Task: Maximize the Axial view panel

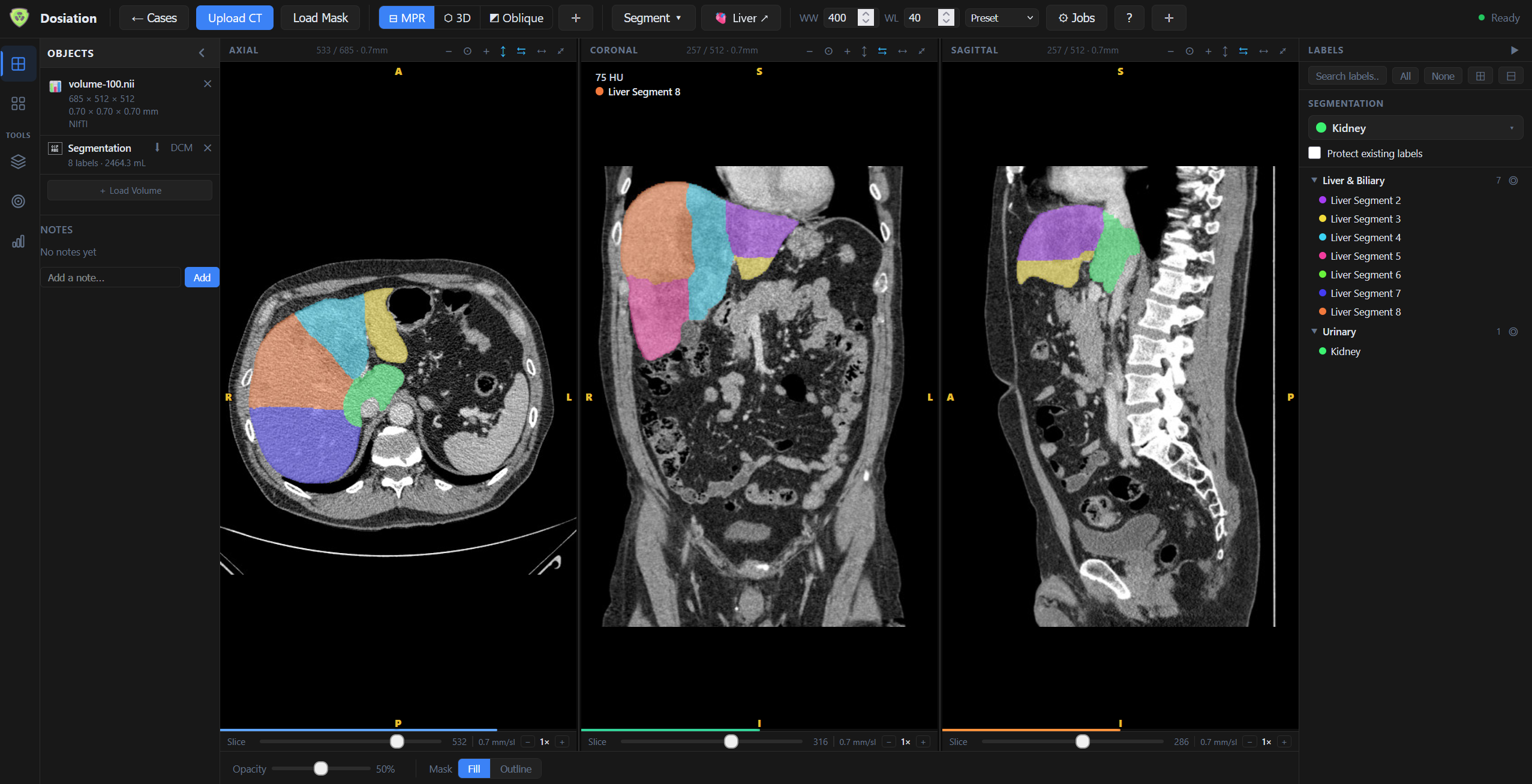Action: (x=561, y=51)
